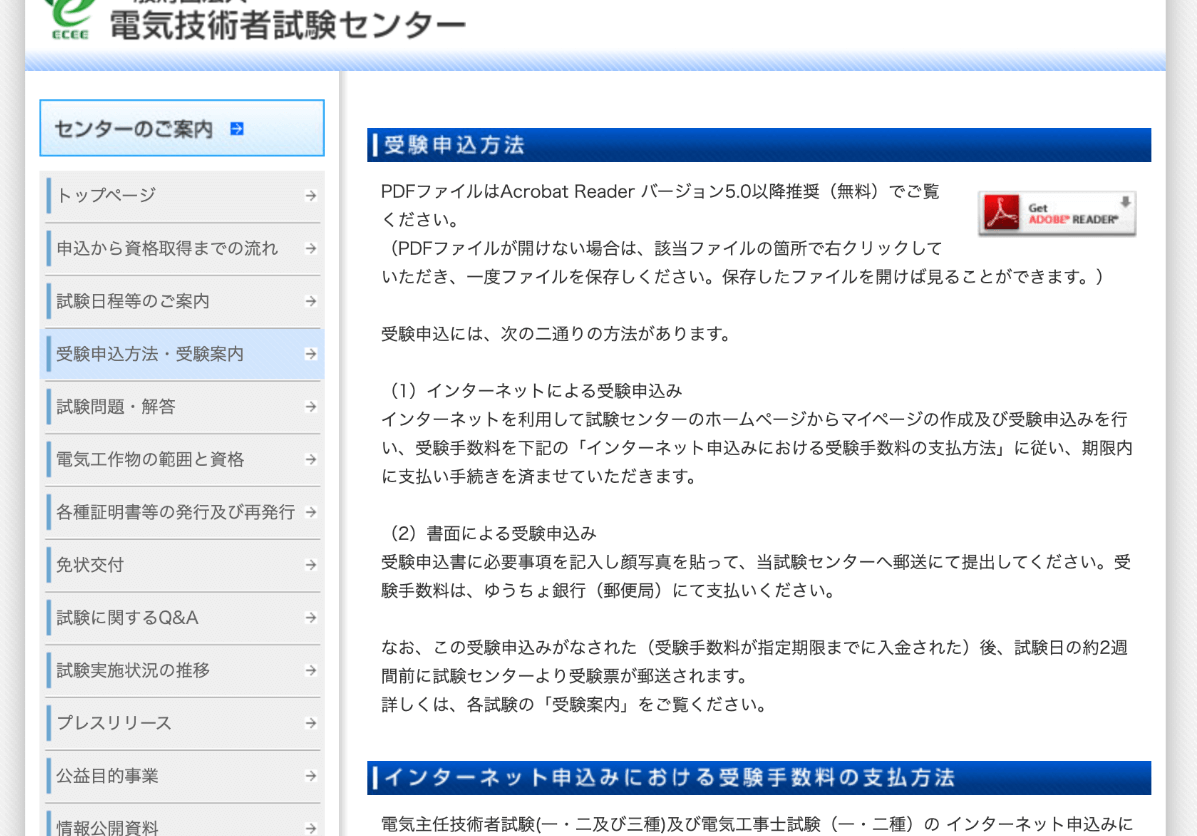Open 受験申込方法・受験案内 menu item

coord(183,353)
